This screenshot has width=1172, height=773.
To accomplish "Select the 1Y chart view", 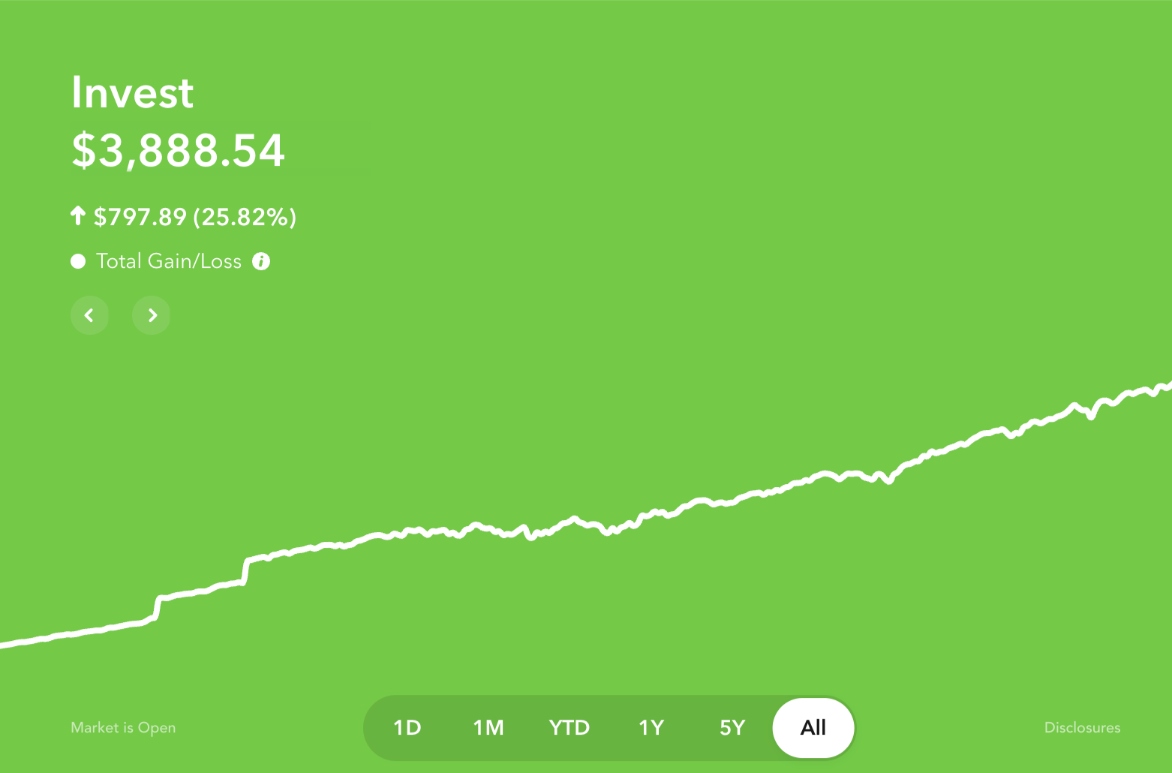I will tap(650, 728).
